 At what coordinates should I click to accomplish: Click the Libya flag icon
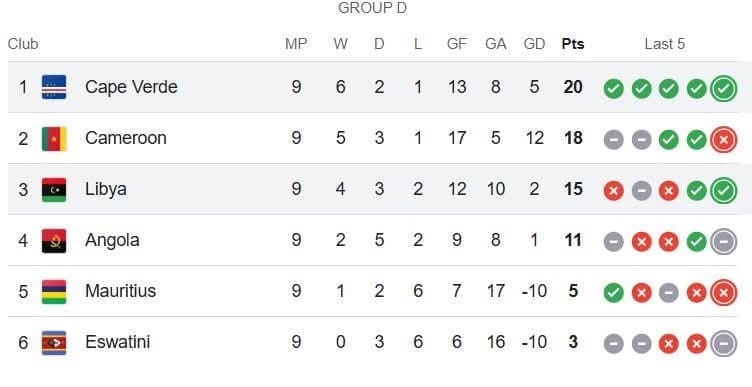(54, 189)
